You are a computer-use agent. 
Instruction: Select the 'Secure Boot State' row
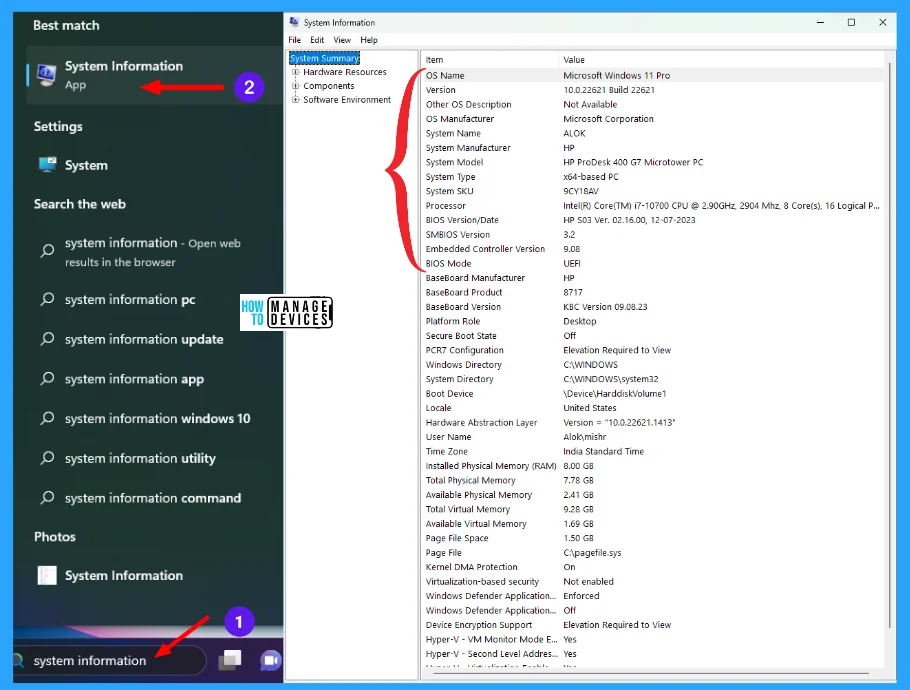[x=653, y=335]
